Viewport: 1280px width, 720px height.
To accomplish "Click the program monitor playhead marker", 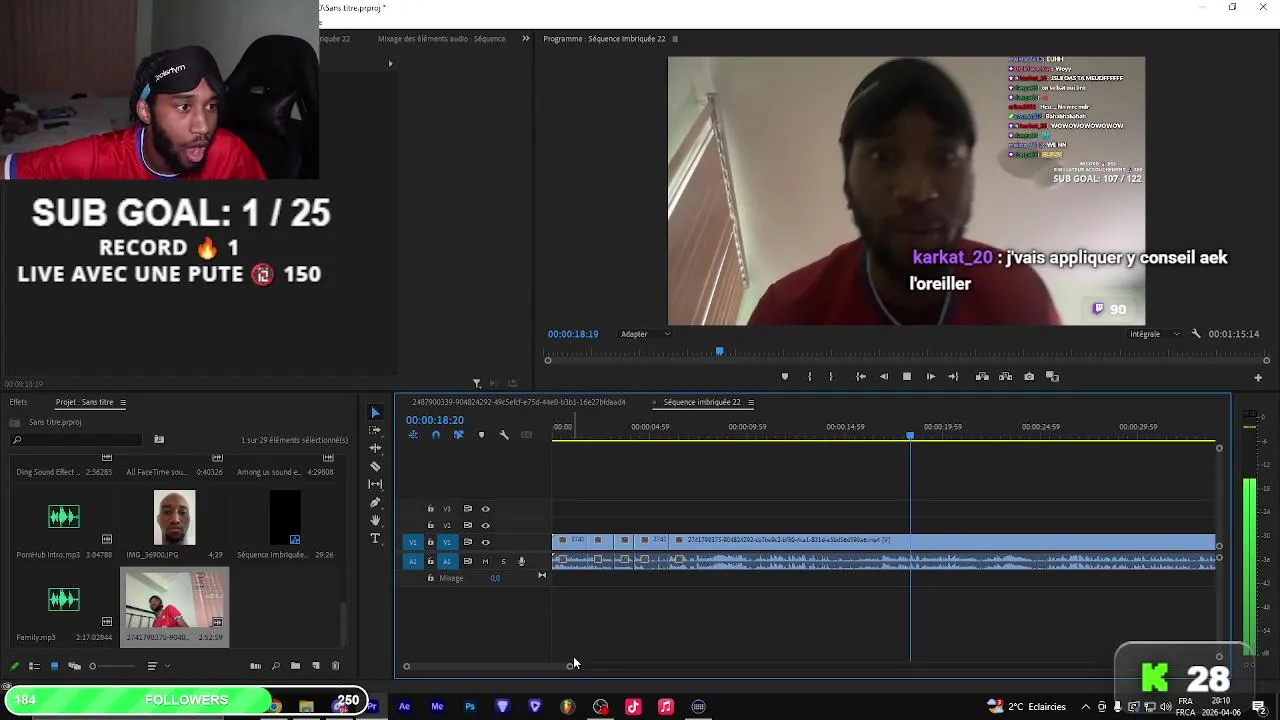I will click(x=719, y=351).
